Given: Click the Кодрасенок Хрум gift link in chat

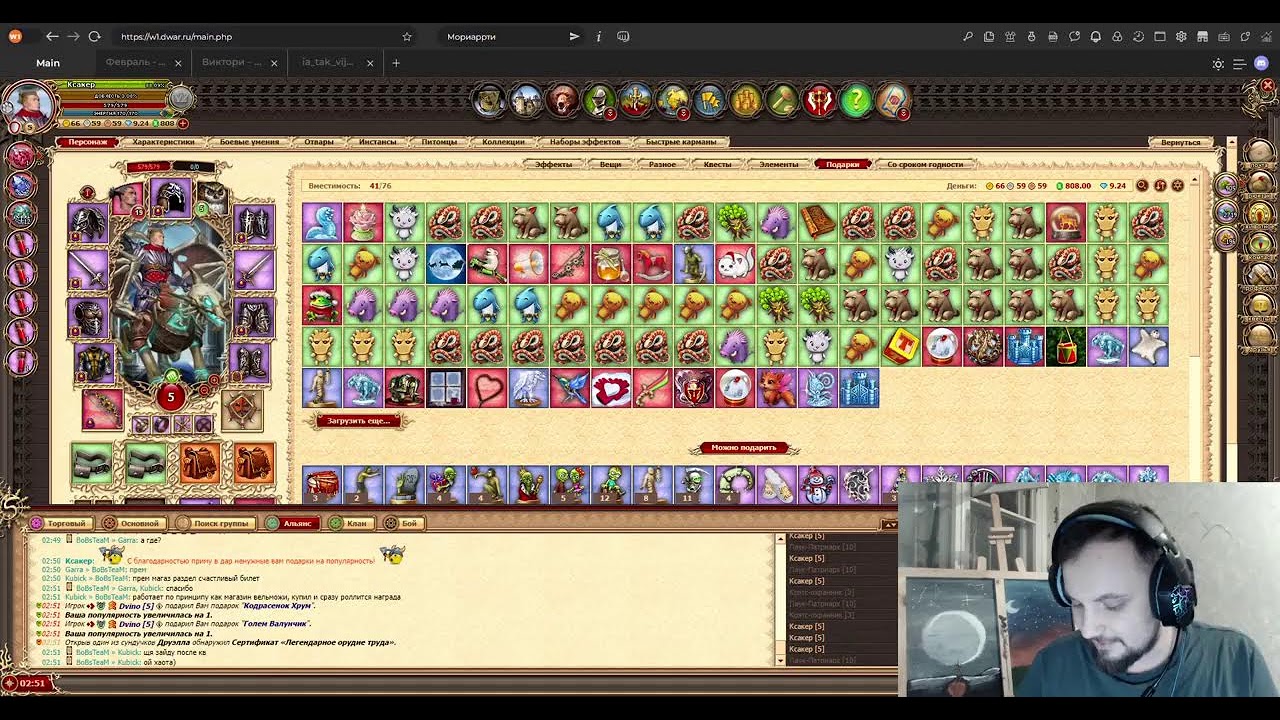Looking at the screenshot, I should tap(279, 606).
